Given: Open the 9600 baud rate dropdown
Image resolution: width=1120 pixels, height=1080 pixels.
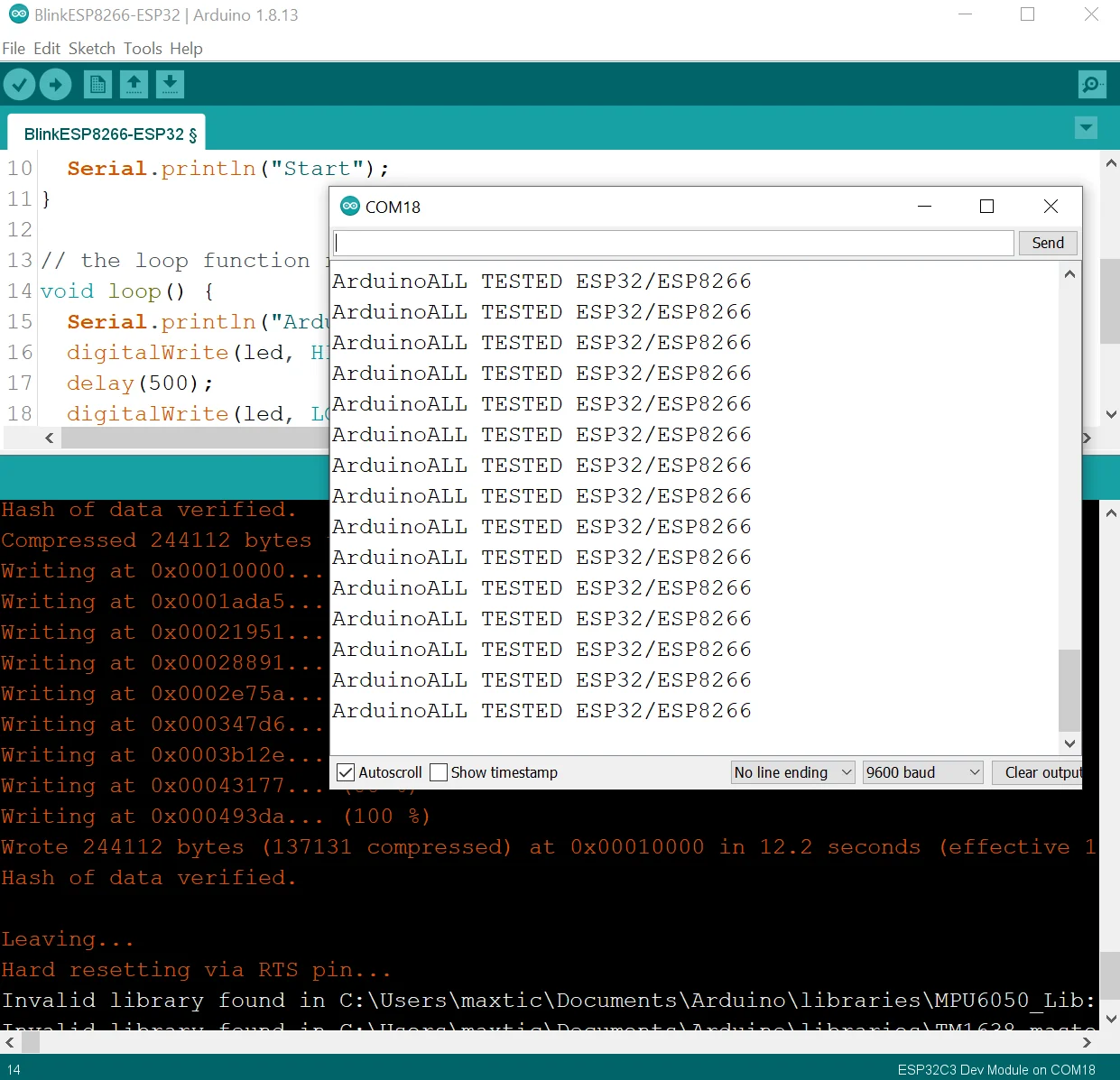Looking at the screenshot, I should click(922, 772).
